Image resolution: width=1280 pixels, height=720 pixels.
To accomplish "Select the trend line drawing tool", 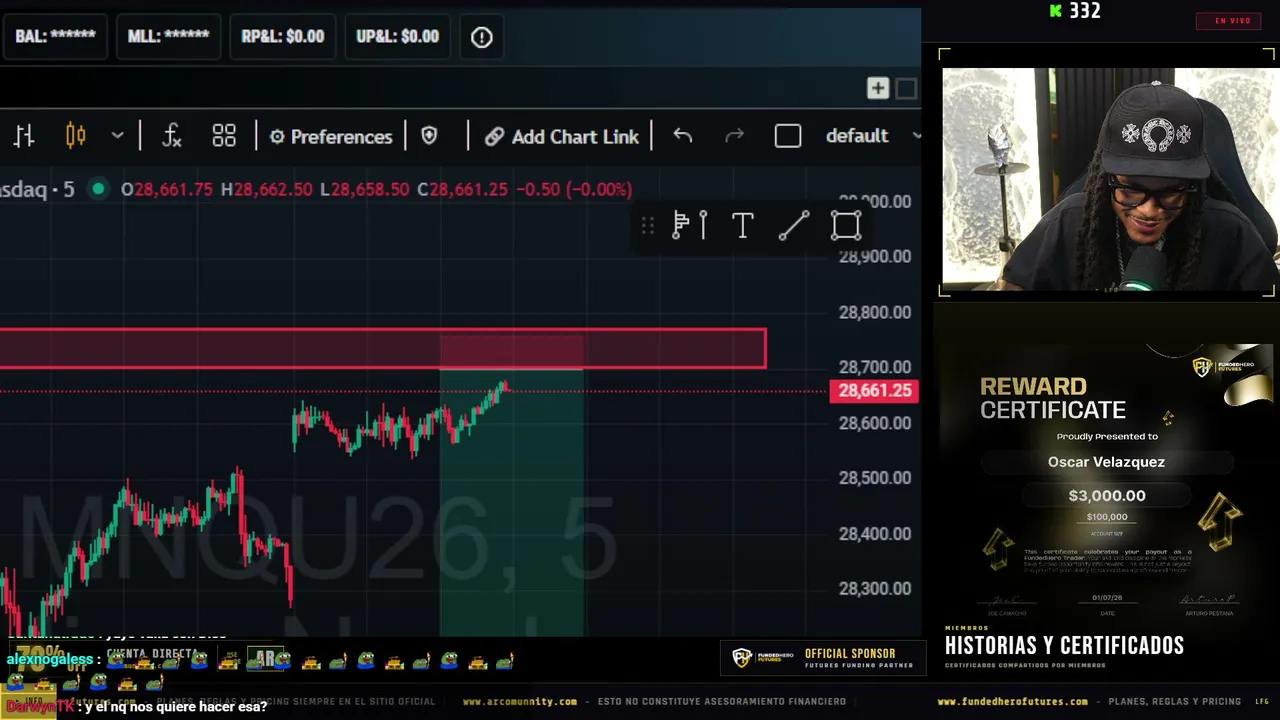I will point(794,226).
